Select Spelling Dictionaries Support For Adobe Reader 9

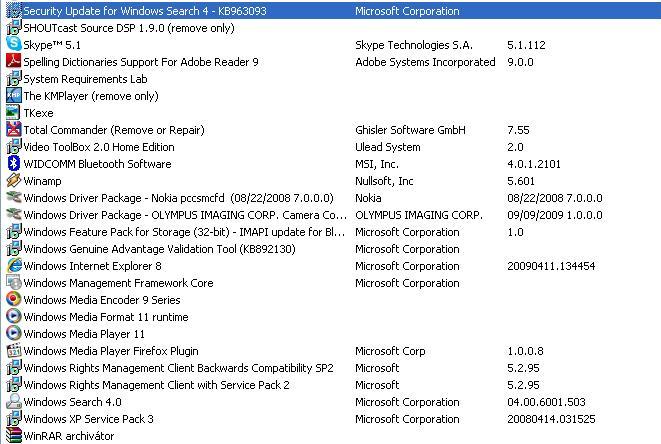click(141, 62)
